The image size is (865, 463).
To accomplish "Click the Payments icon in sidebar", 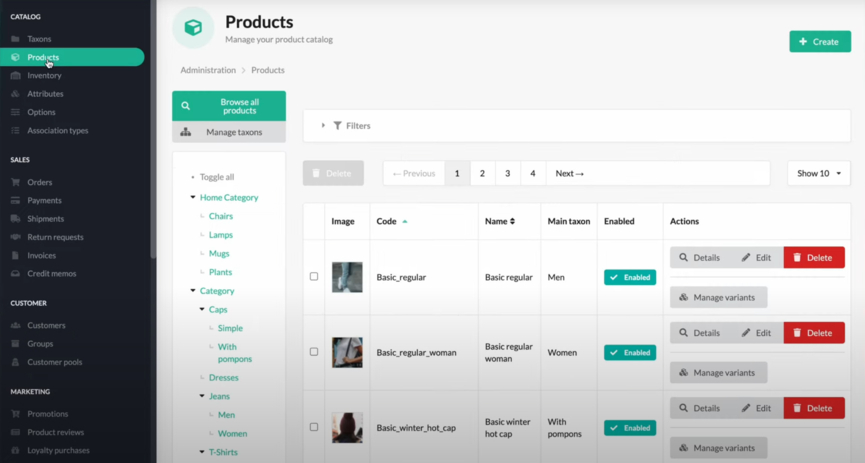I will (15, 201).
